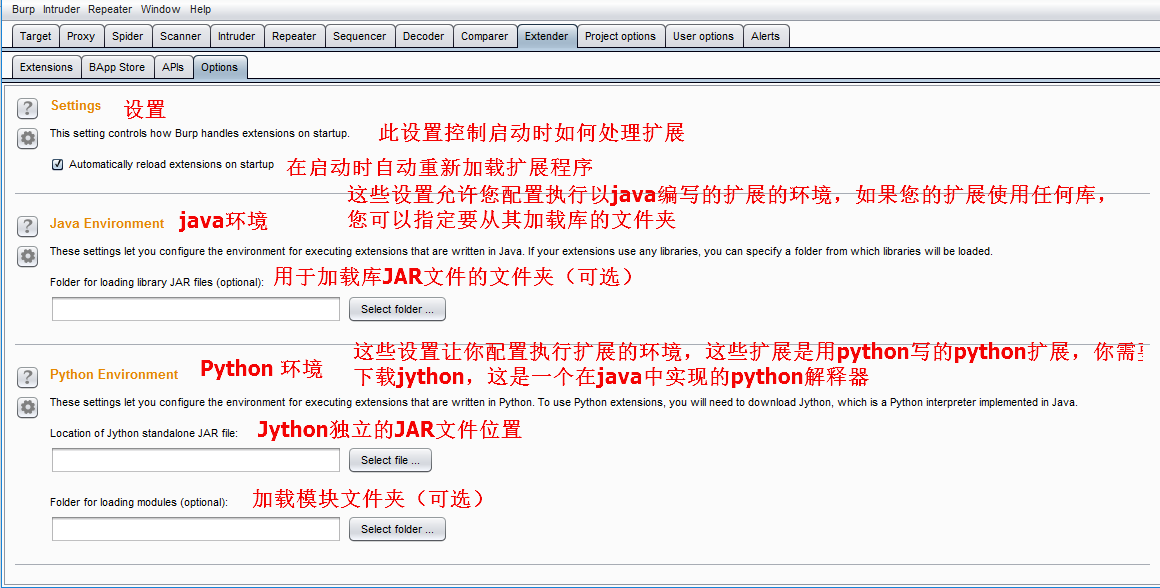This screenshot has width=1160, height=588.
Task: Open the Window menu
Action: click(160, 10)
